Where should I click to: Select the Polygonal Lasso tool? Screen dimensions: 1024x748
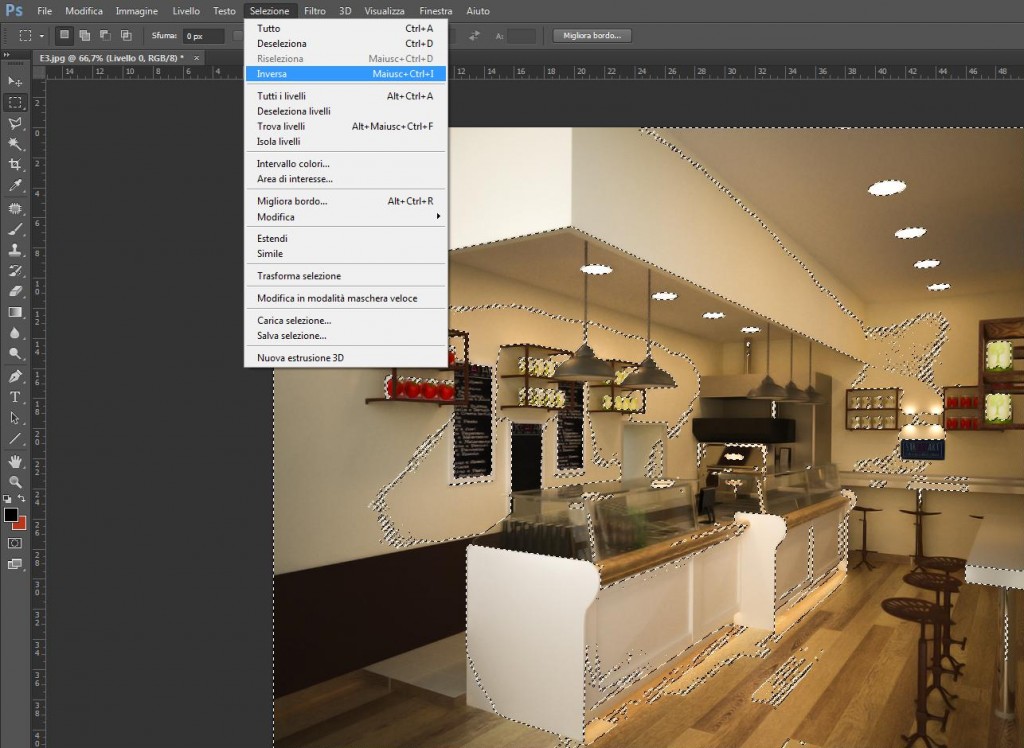(x=15, y=123)
